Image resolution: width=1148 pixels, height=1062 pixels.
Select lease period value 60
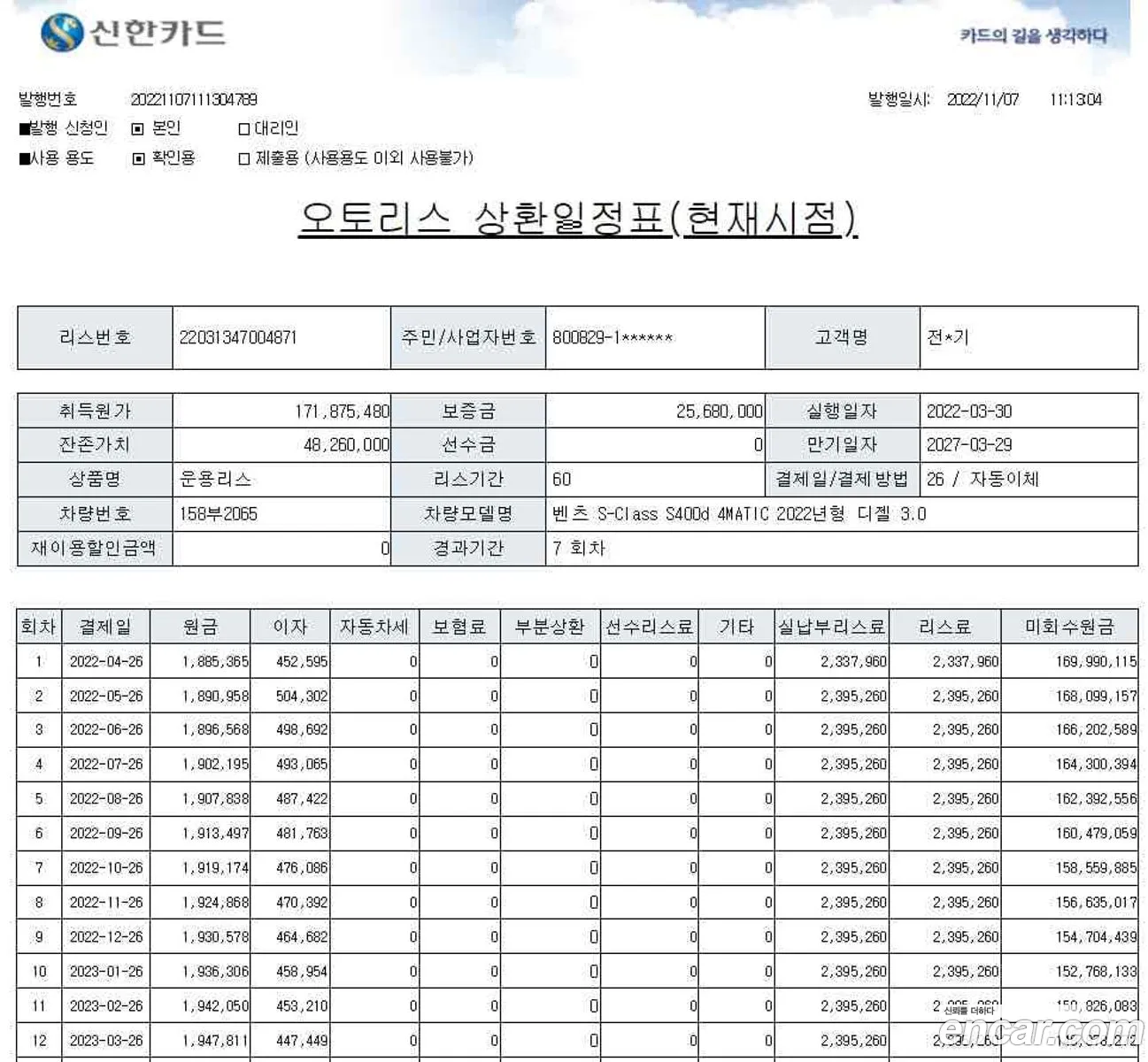click(x=562, y=479)
